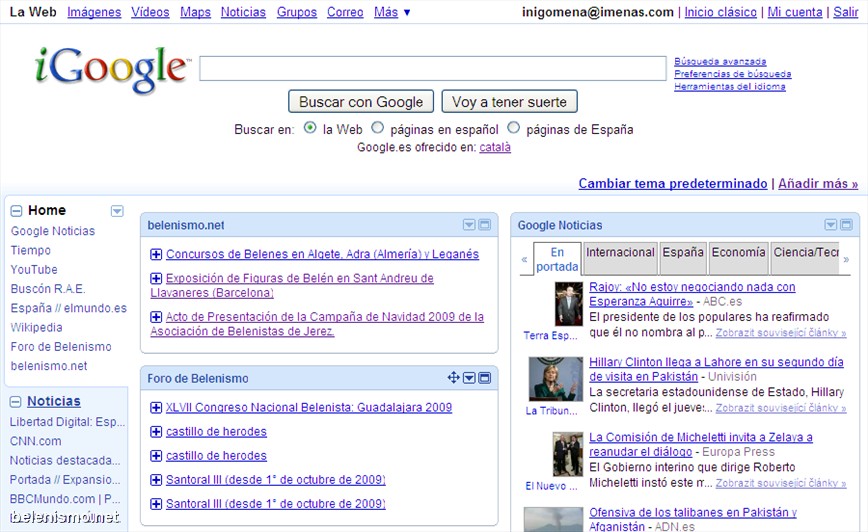Expand the first Santoral III entry
This screenshot has width=868, height=532.
[x=156, y=480]
